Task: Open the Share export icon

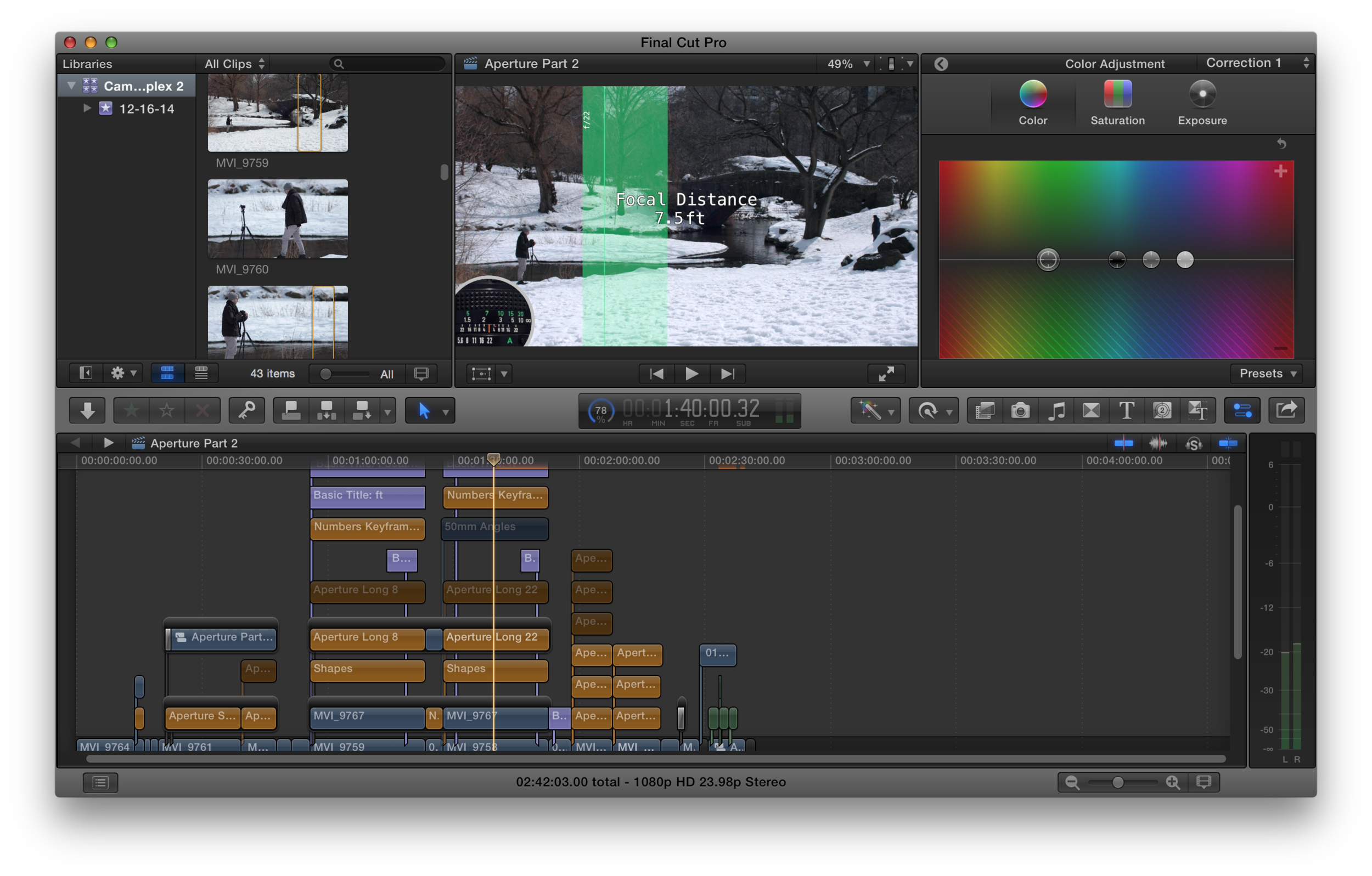Action: [1286, 410]
